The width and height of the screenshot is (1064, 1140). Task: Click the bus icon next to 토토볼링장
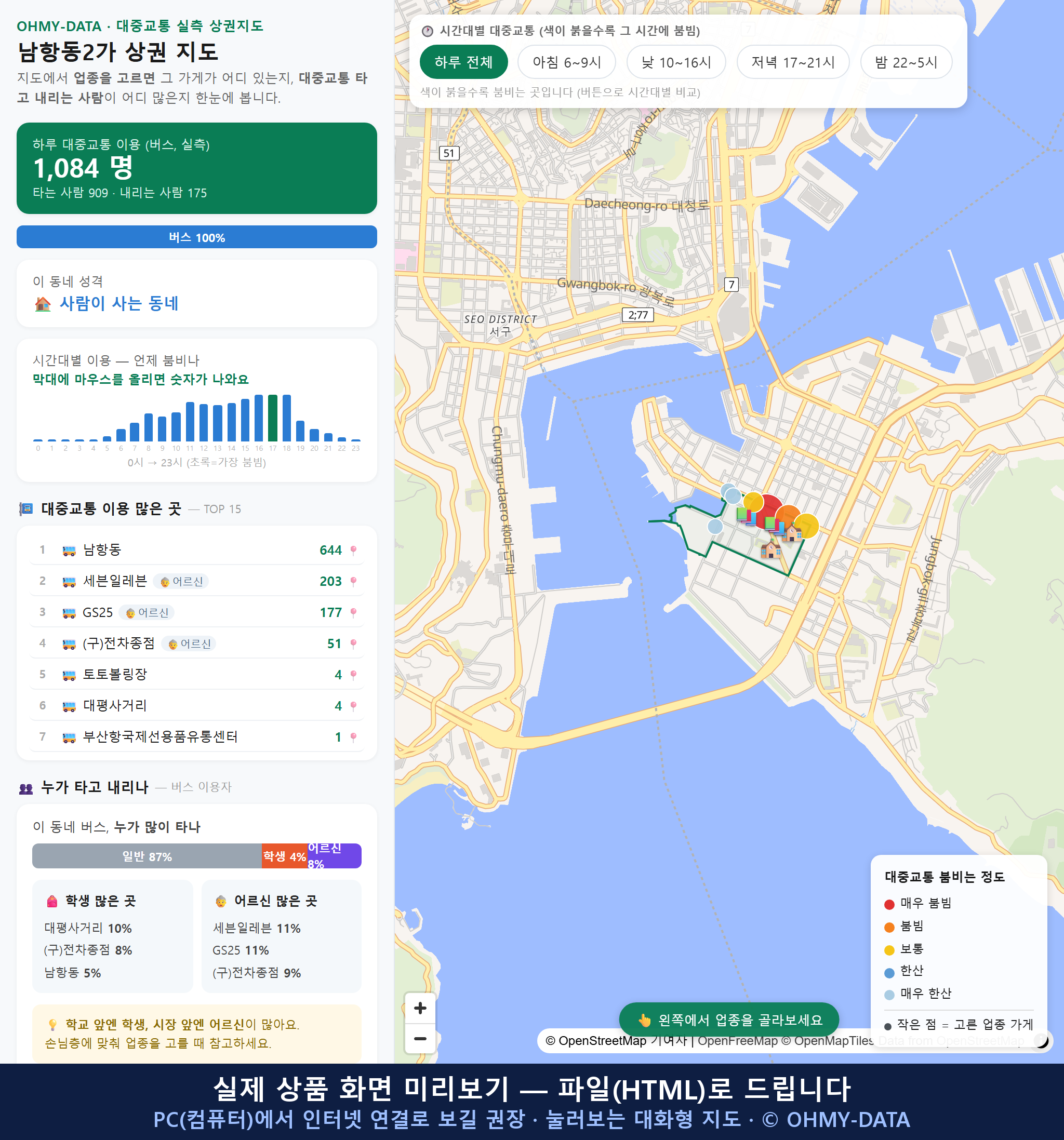pos(69,675)
